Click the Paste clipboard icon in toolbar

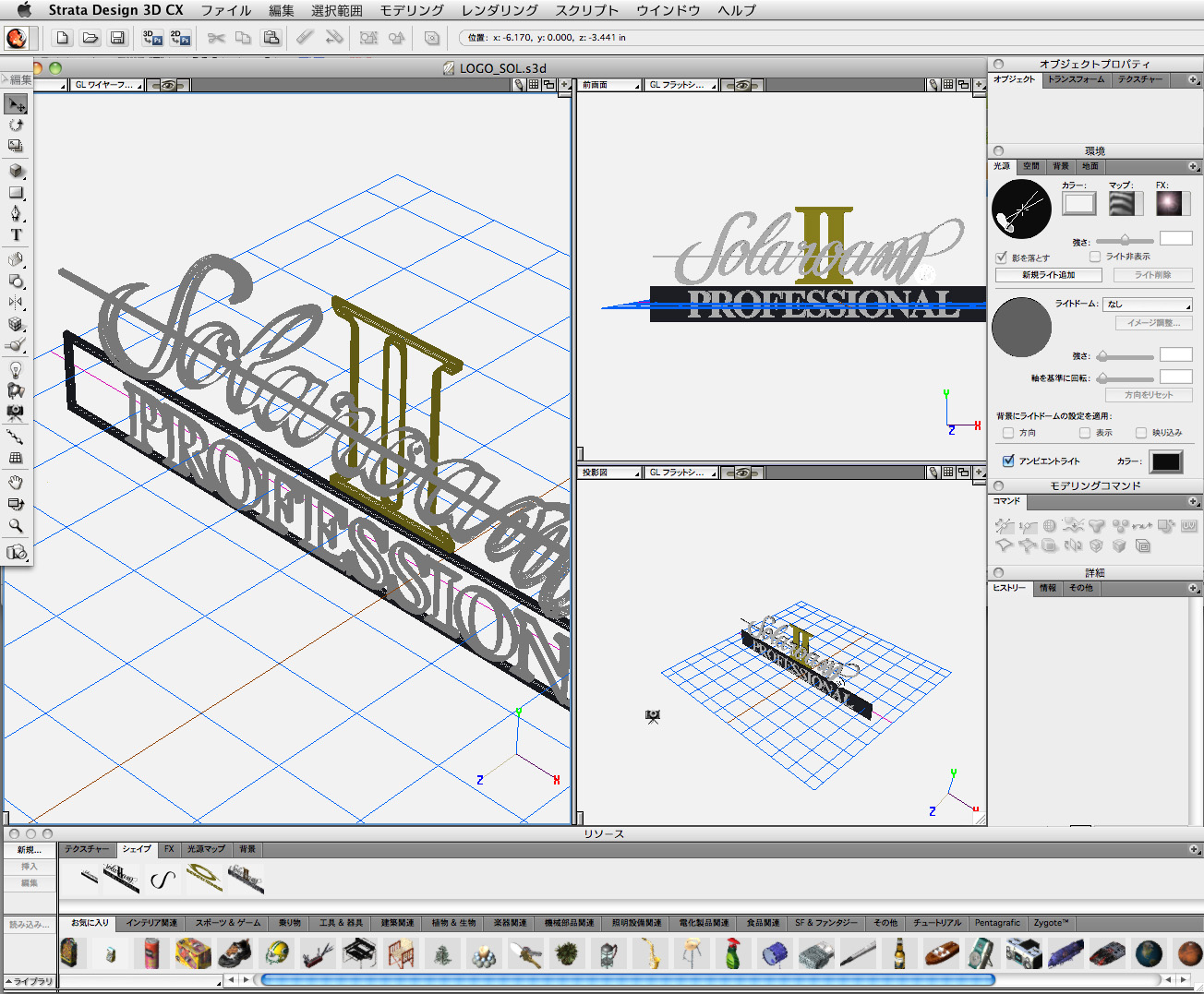(x=271, y=38)
